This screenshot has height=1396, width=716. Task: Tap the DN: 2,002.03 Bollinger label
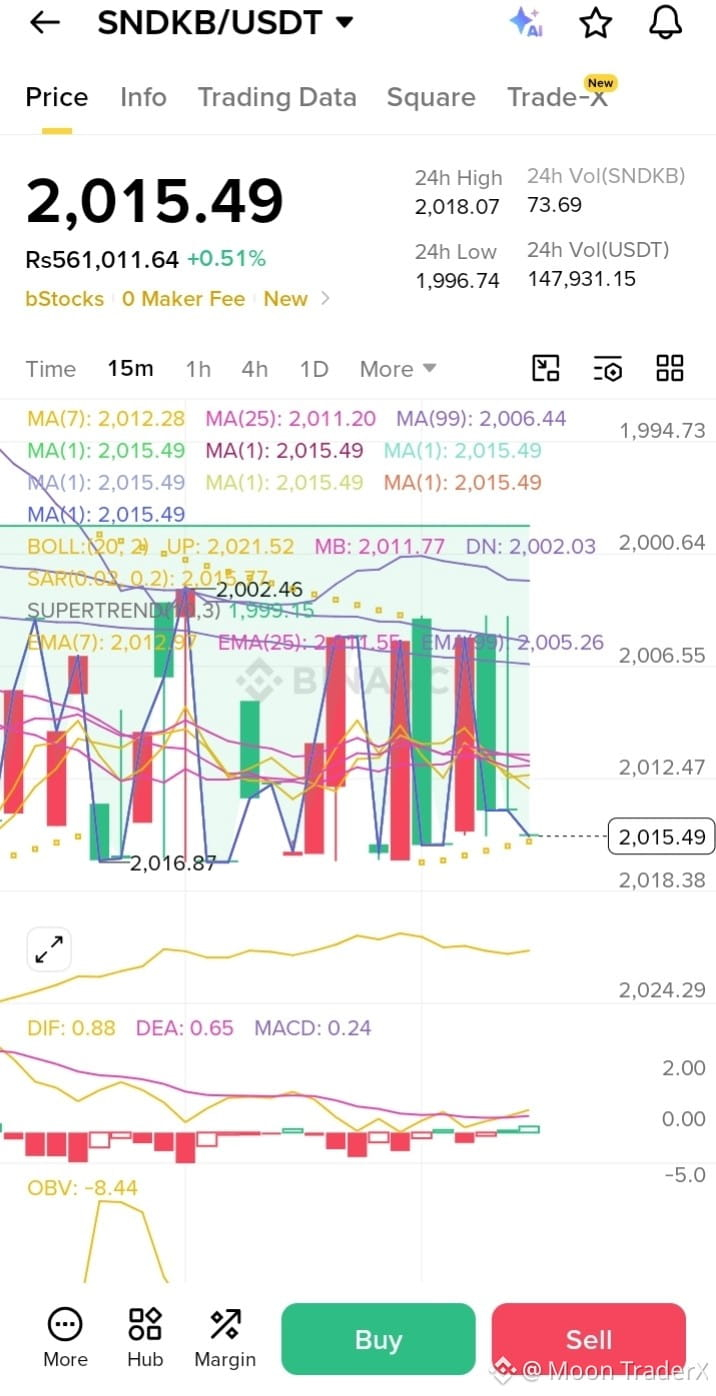pyautogui.click(x=531, y=546)
